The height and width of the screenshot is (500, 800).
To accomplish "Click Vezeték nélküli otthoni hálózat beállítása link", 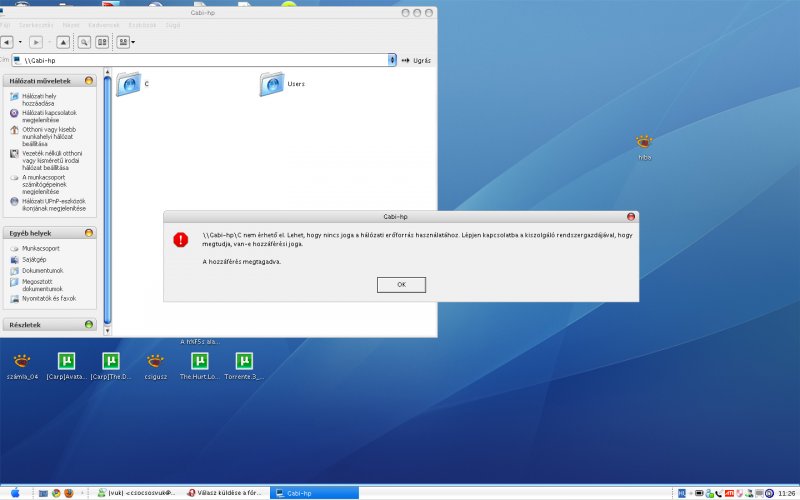I will pos(52,160).
